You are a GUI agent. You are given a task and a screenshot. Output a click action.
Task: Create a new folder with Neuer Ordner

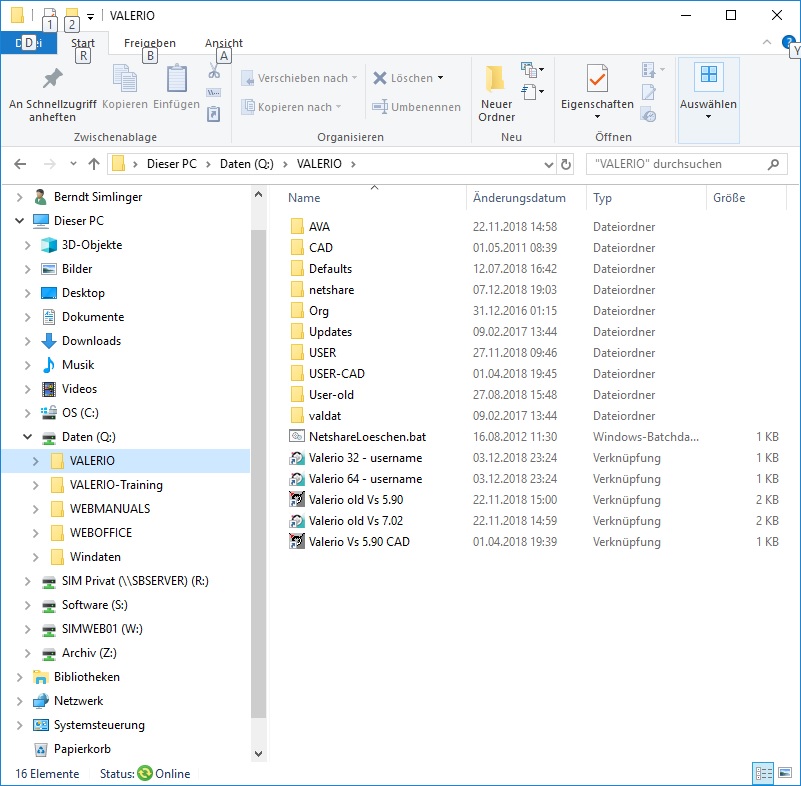[496, 94]
